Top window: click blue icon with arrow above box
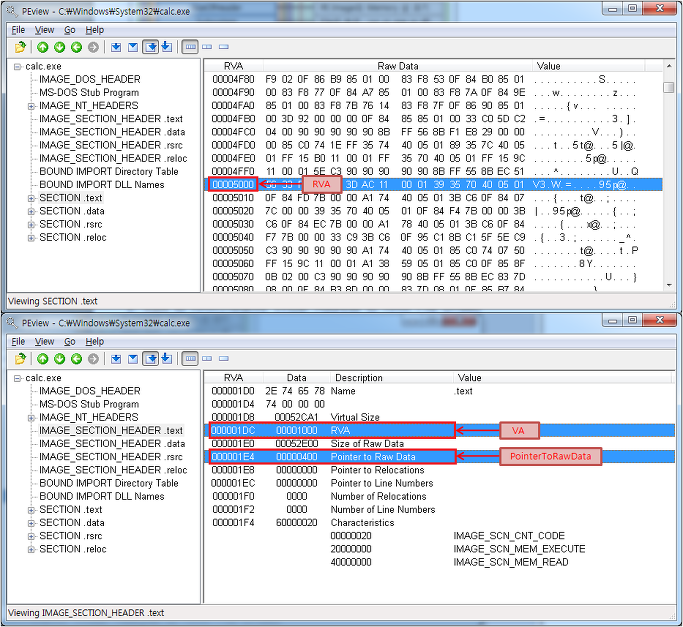 pyautogui.click(x=167, y=47)
